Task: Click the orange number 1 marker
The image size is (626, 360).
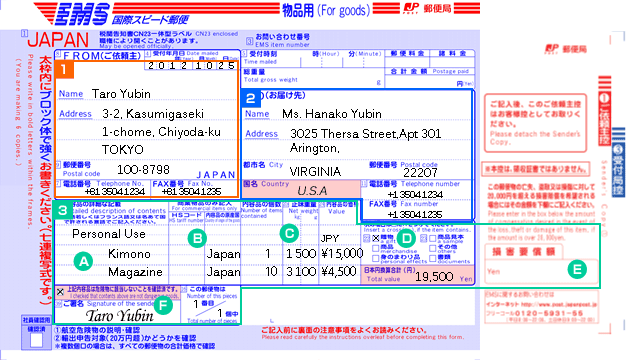Action: click(x=64, y=69)
